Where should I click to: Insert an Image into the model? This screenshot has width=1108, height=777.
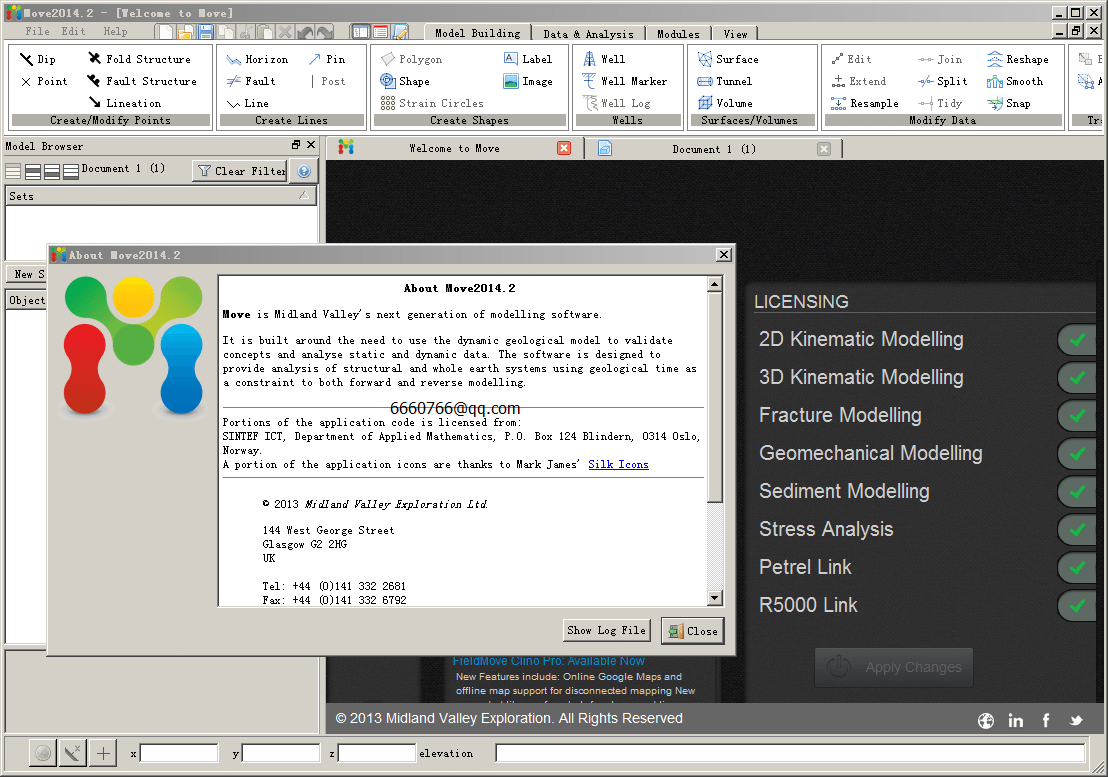point(528,81)
